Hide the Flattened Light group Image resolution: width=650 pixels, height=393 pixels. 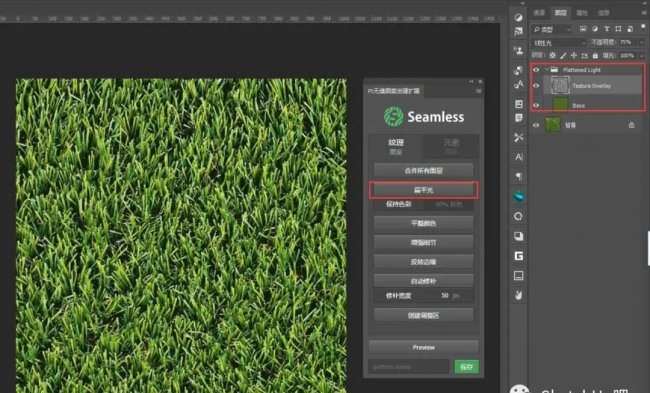tap(536, 70)
